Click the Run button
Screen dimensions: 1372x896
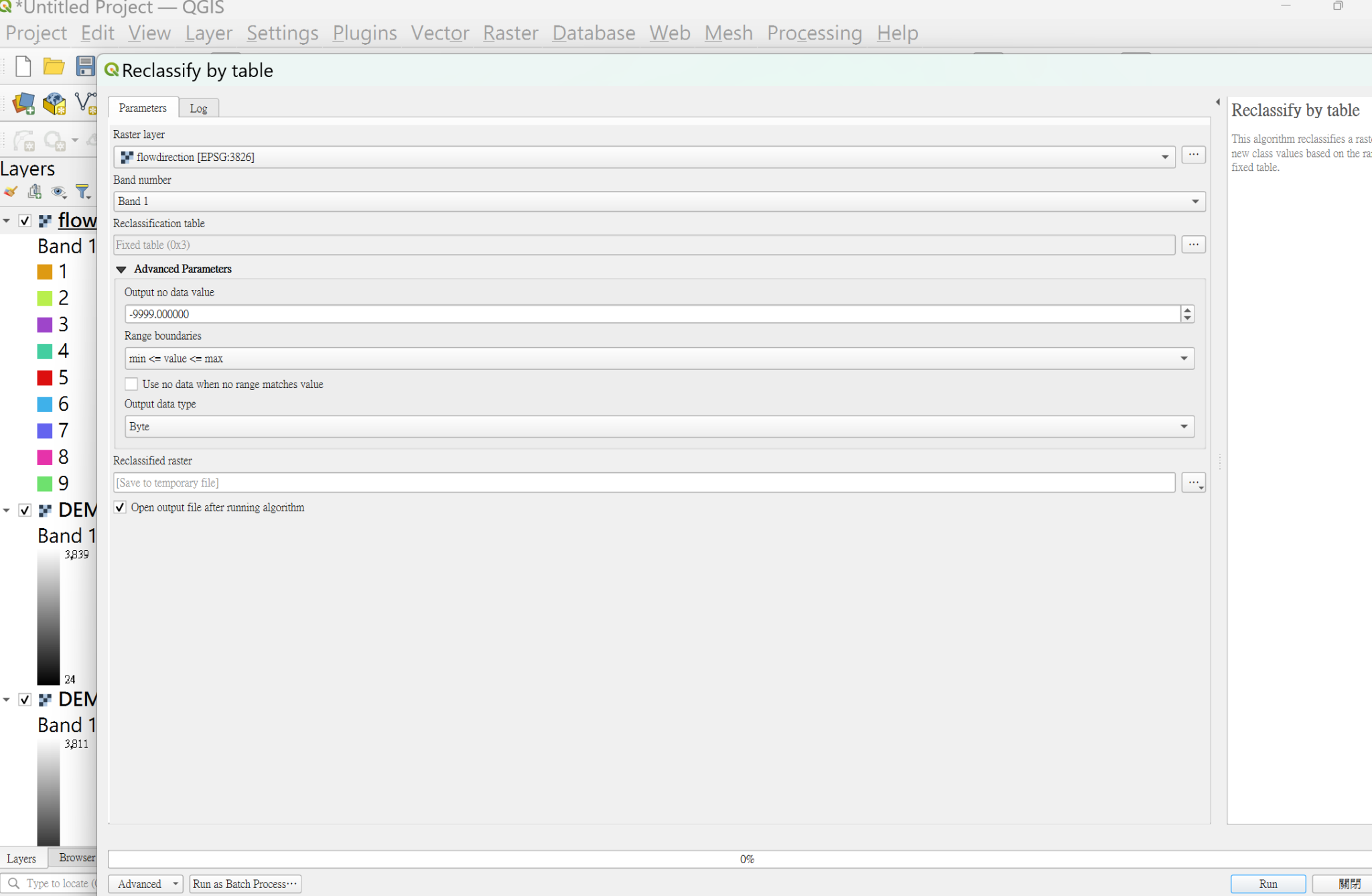coord(1267,884)
